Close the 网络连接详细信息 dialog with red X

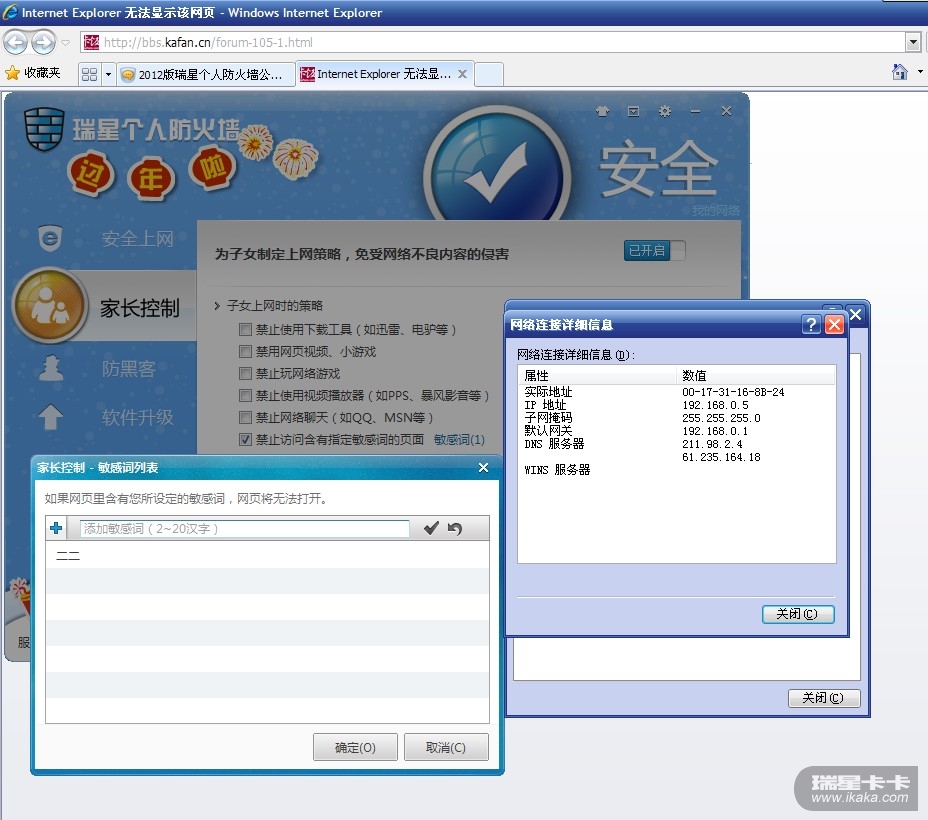834,324
